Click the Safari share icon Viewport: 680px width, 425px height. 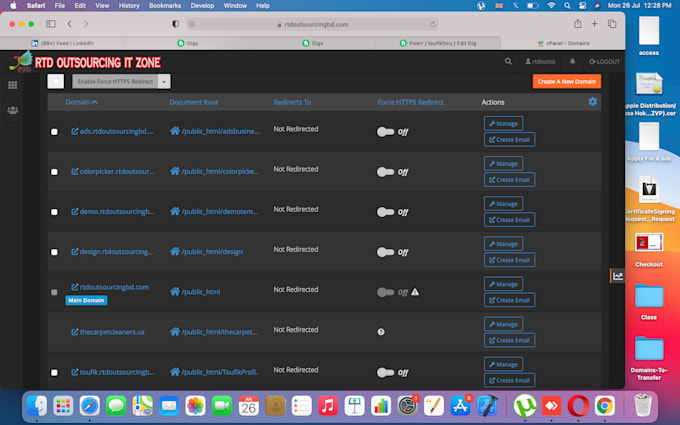[578, 24]
